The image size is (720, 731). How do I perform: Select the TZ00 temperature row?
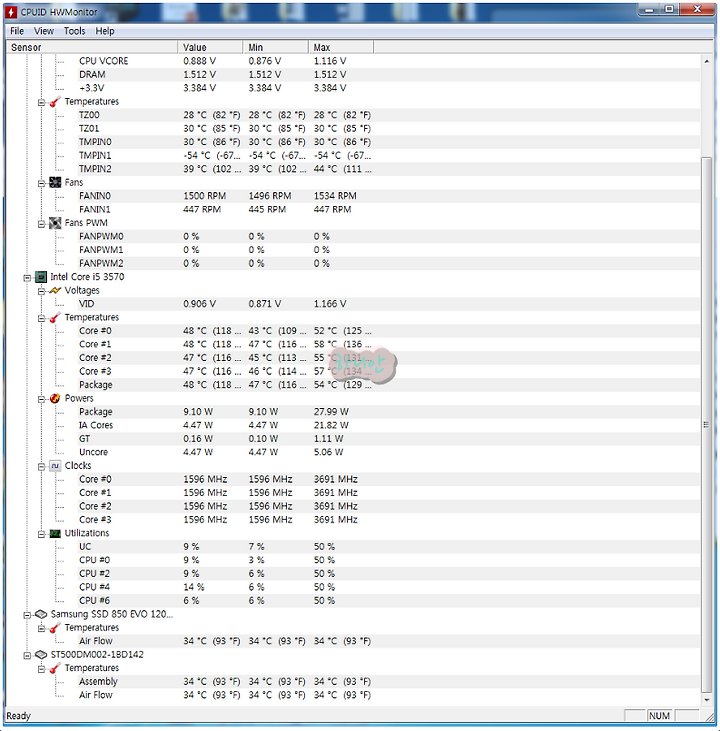click(389, 115)
